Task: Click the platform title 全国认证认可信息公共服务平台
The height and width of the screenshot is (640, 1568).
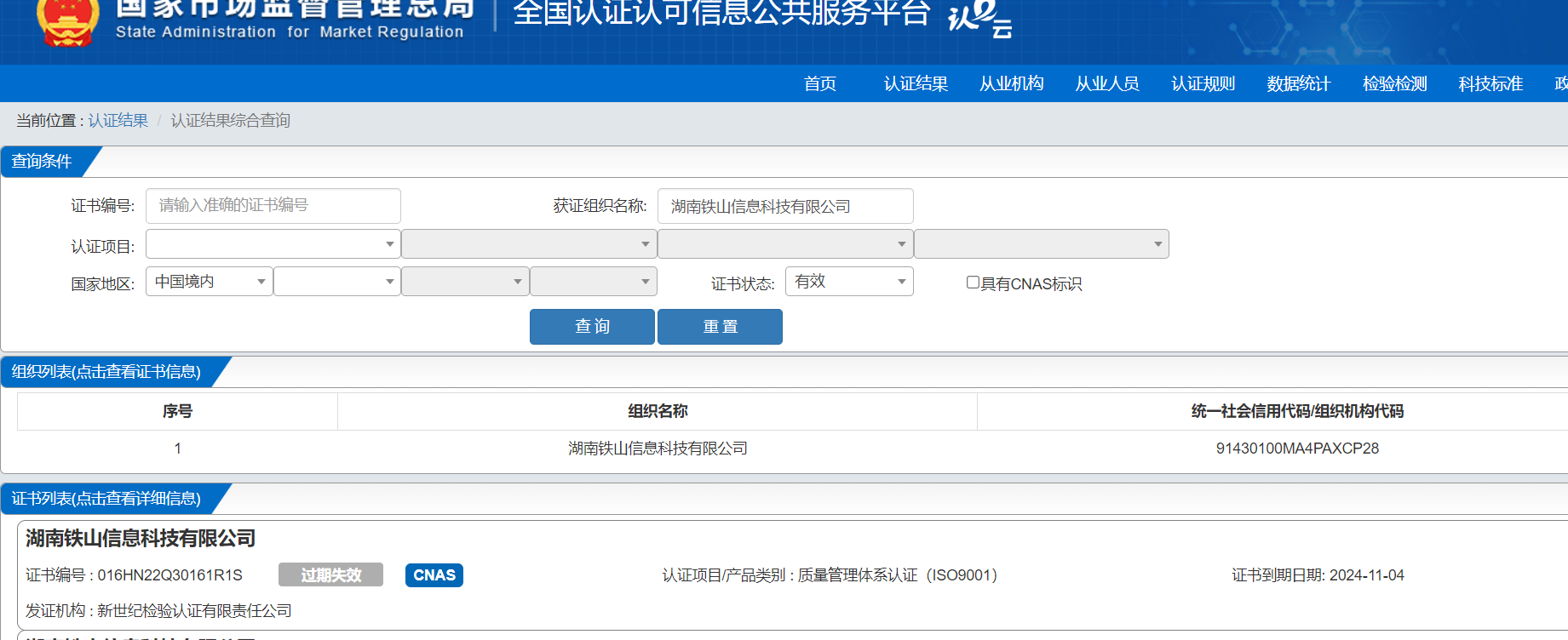Action: point(721,13)
